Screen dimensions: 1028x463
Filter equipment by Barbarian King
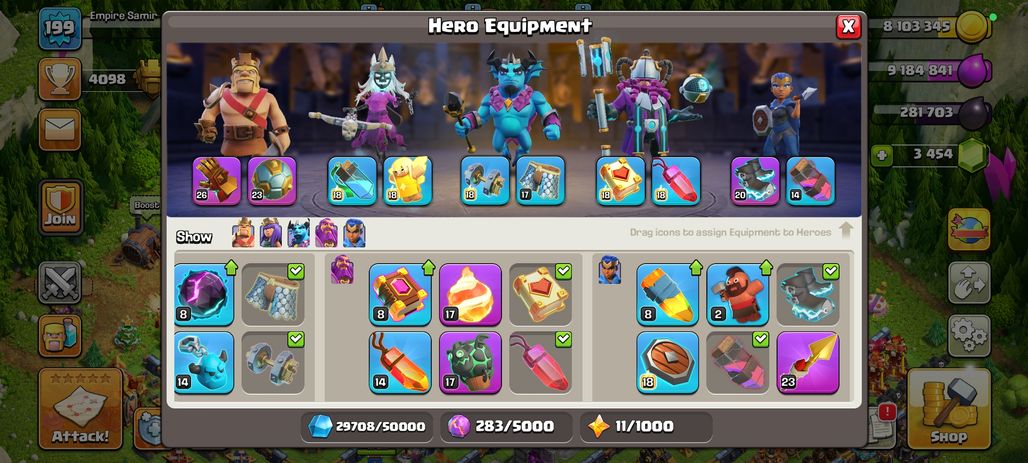tap(243, 233)
